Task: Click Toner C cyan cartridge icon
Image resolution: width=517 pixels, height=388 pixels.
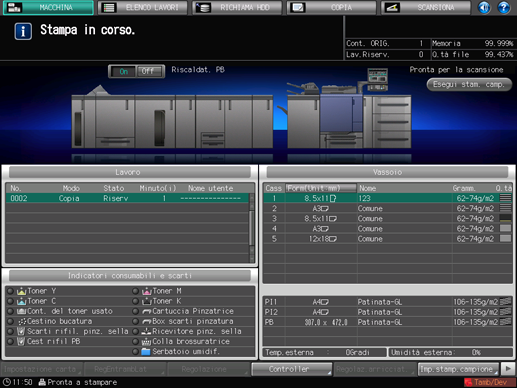Action: pyautogui.click(x=21, y=301)
